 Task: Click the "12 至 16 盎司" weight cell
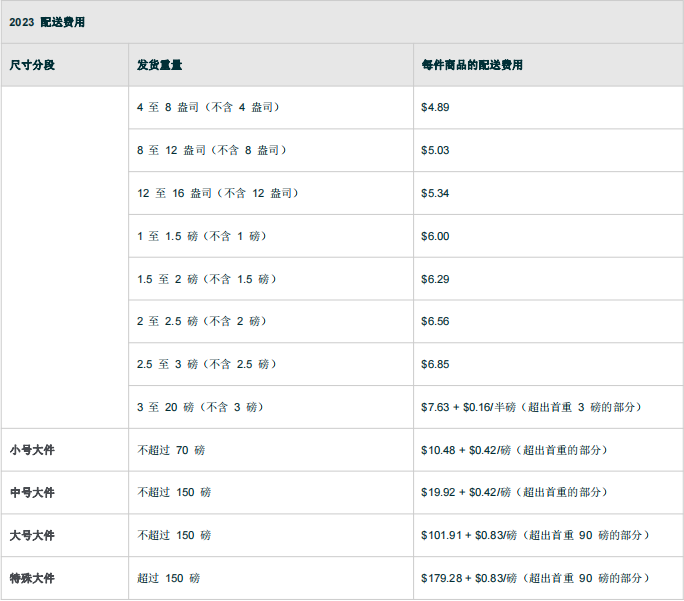(x=217, y=193)
